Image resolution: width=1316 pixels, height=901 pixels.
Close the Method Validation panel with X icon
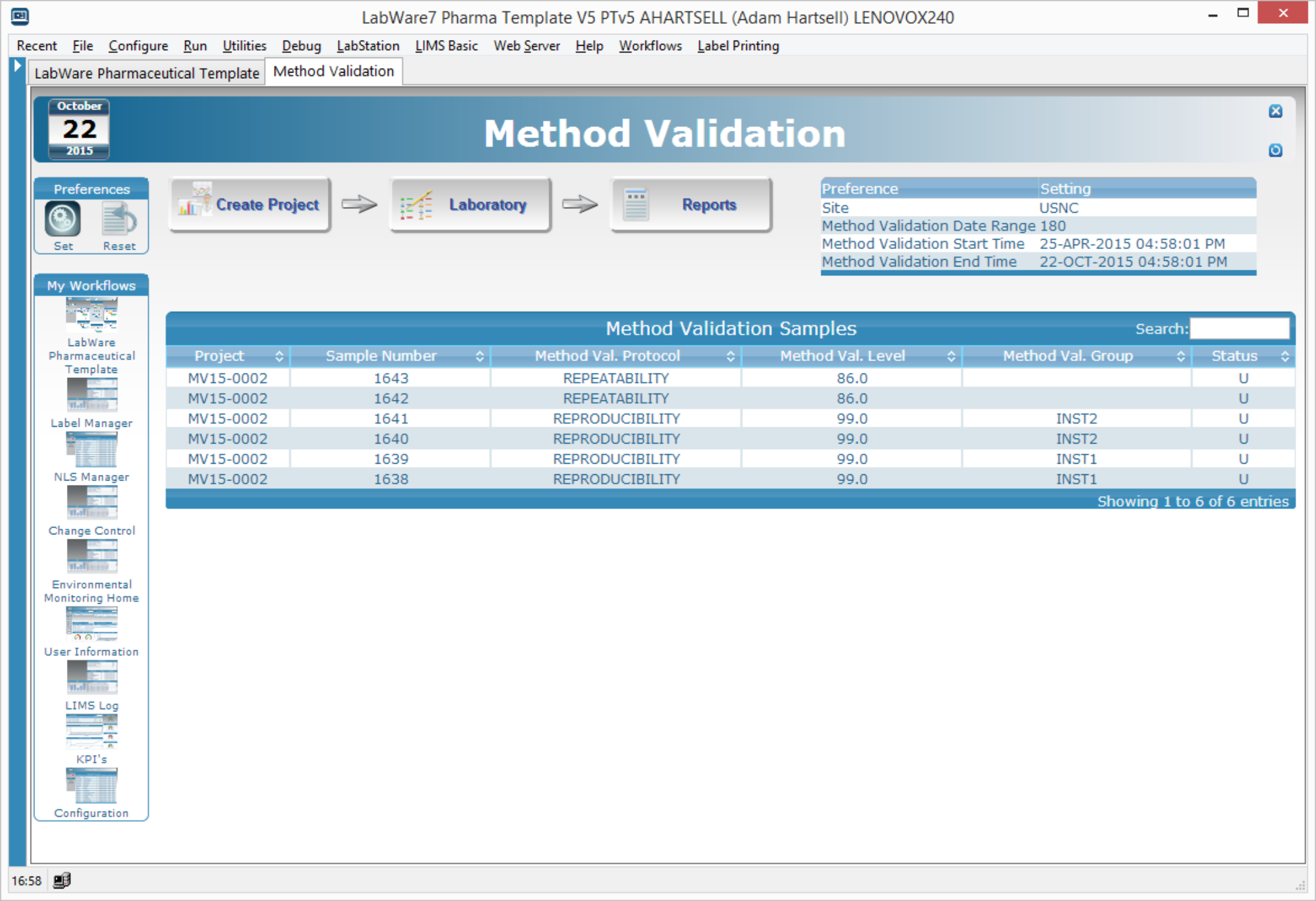[1275, 111]
